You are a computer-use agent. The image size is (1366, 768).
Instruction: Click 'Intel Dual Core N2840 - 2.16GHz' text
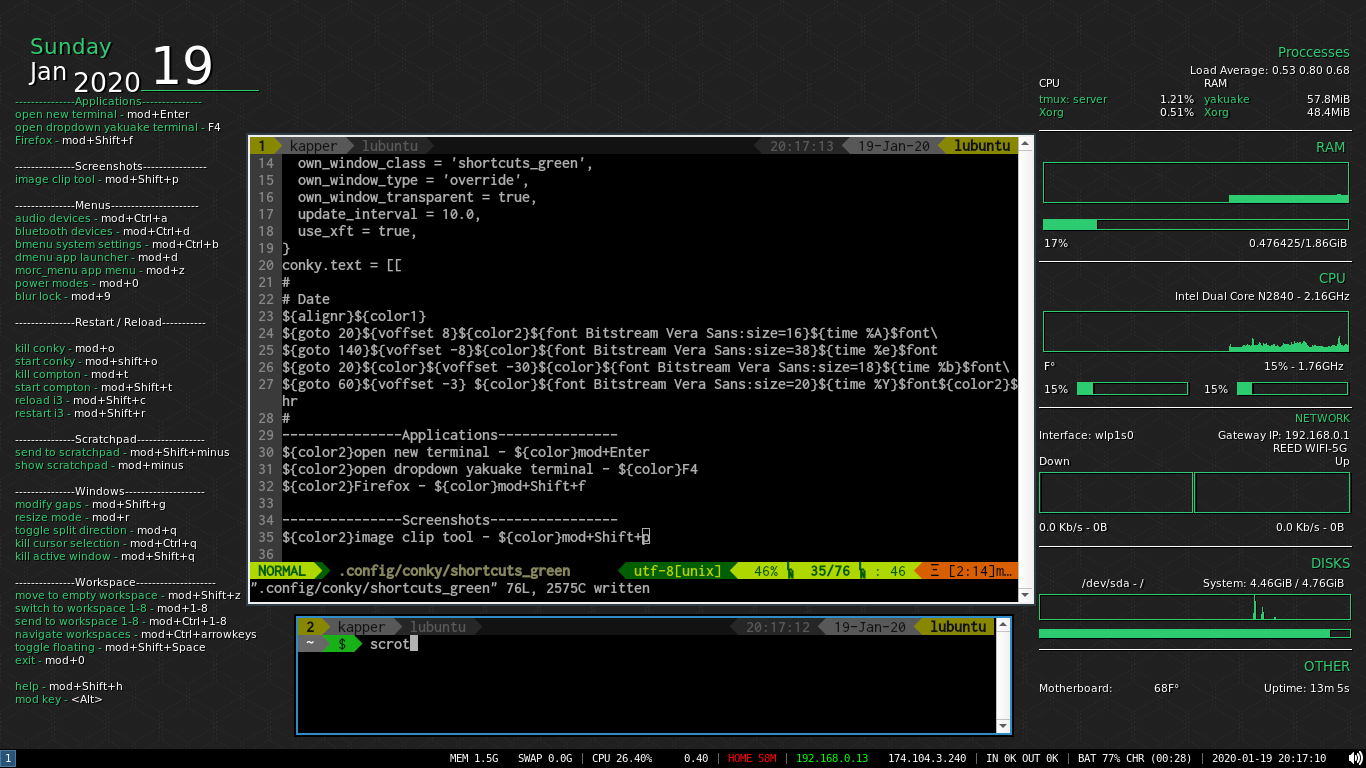(1262, 297)
